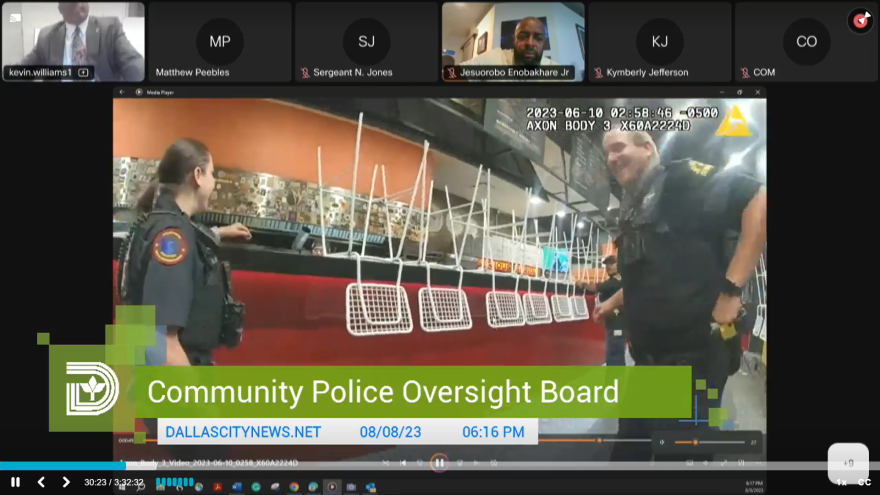Select Jesuorobo Enobakhare Jr video tile
This screenshot has width=880, height=495.
click(x=513, y=42)
